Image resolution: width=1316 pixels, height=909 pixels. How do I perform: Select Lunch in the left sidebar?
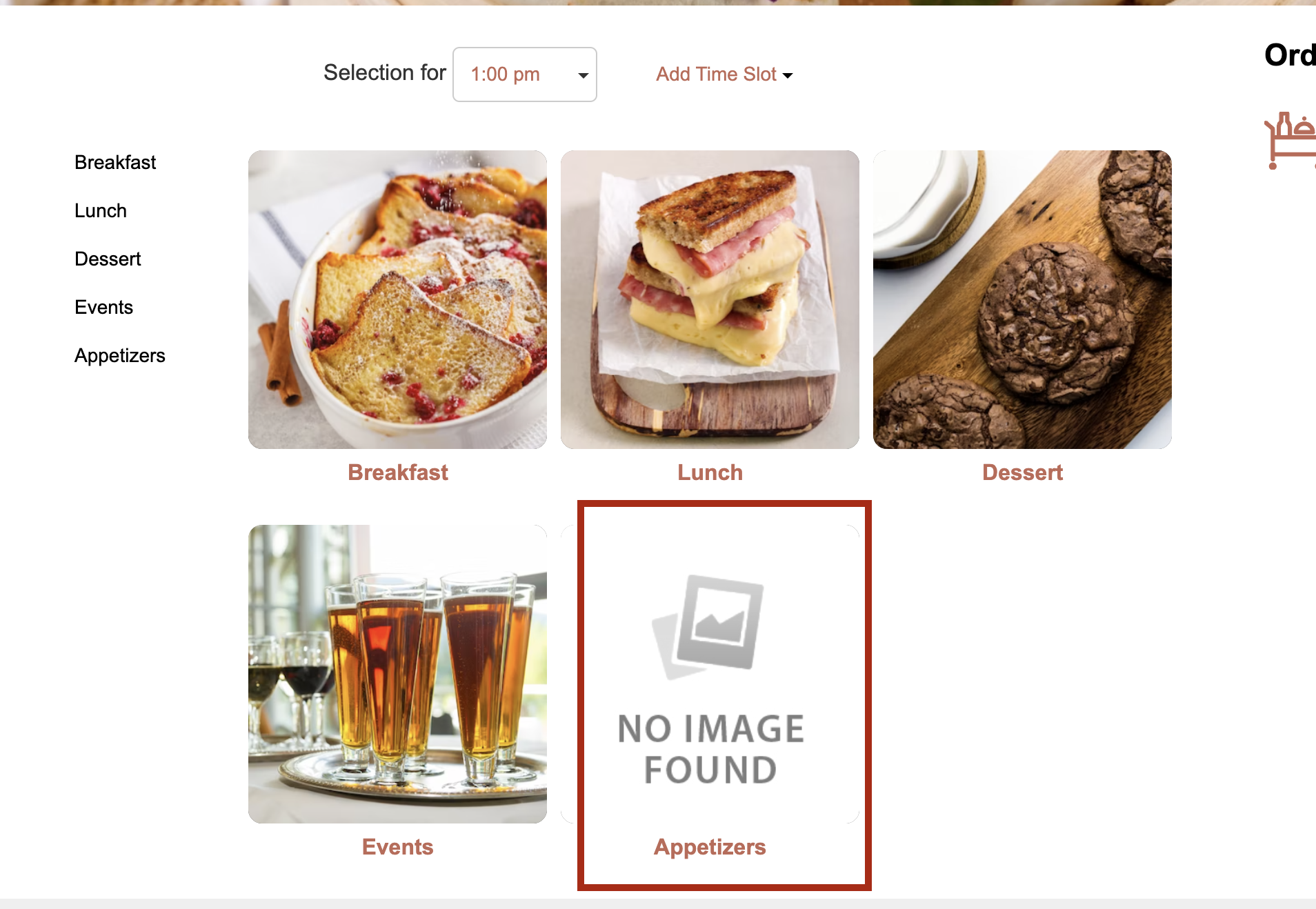[101, 211]
